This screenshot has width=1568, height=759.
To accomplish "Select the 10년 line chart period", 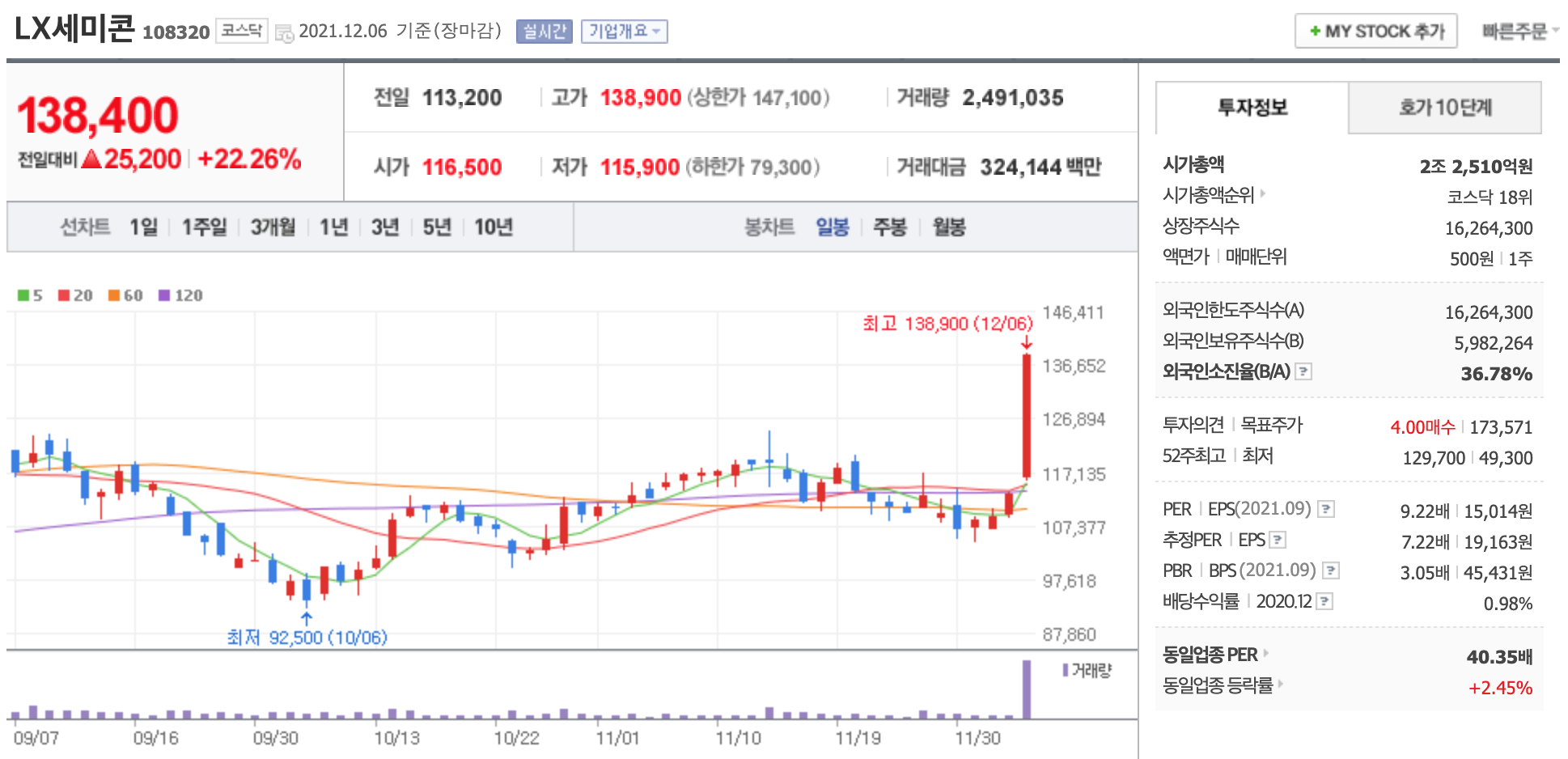I will pyautogui.click(x=494, y=227).
